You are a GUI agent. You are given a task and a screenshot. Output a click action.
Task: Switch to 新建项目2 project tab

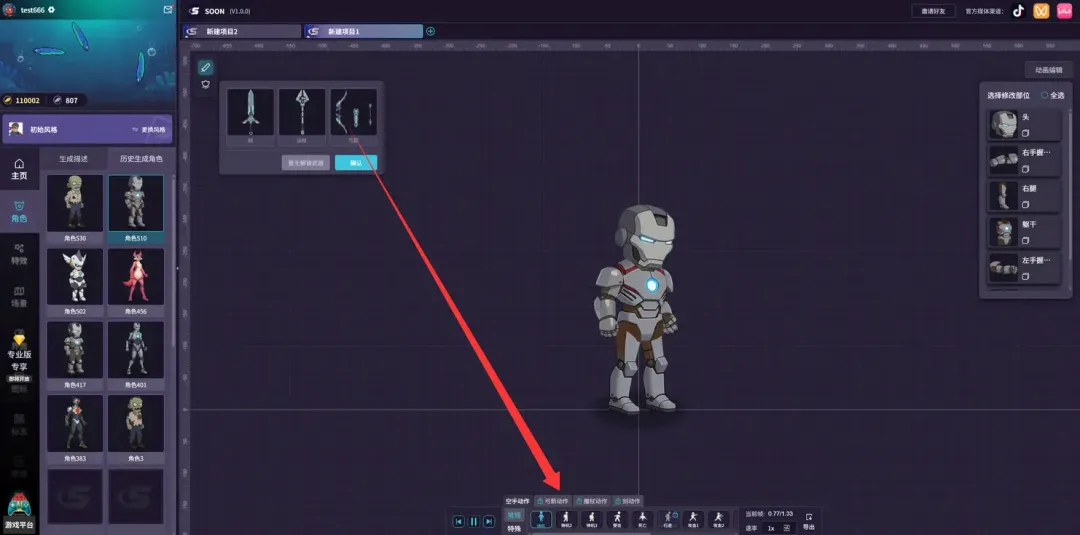(242, 32)
